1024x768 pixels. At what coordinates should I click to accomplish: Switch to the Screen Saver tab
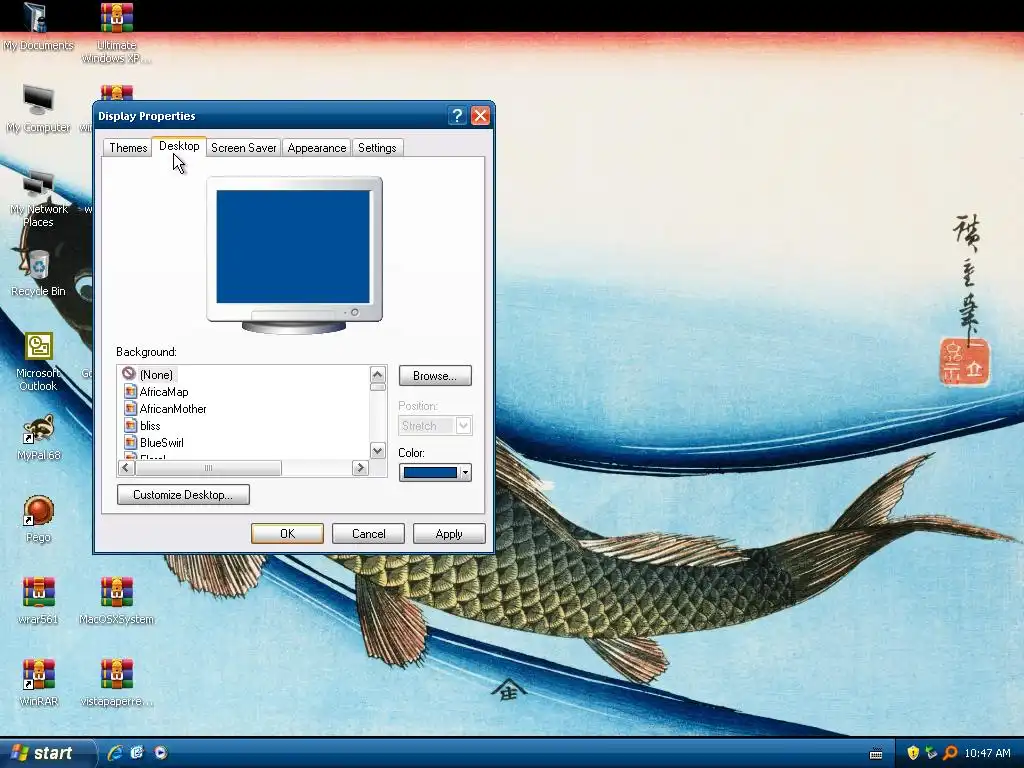click(244, 148)
